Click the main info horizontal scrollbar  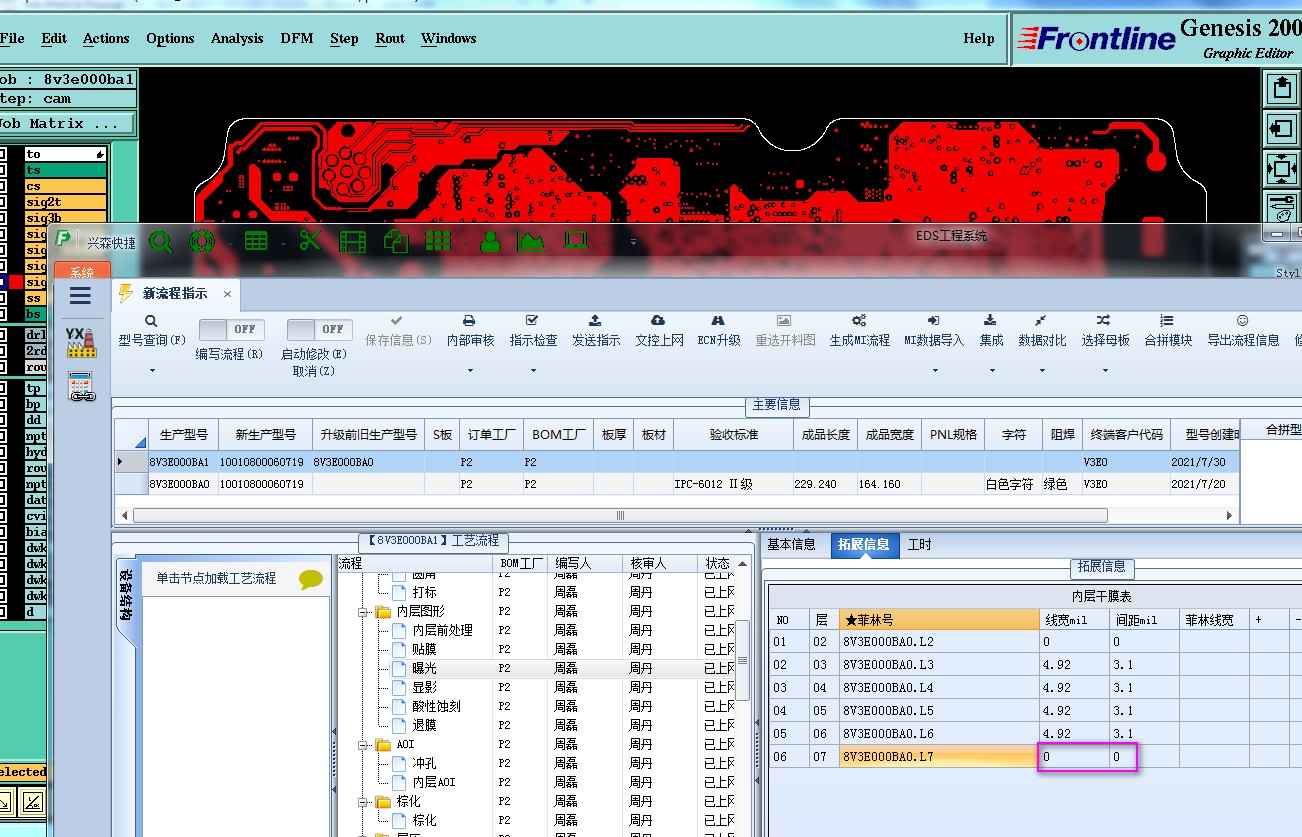tap(620, 515)
